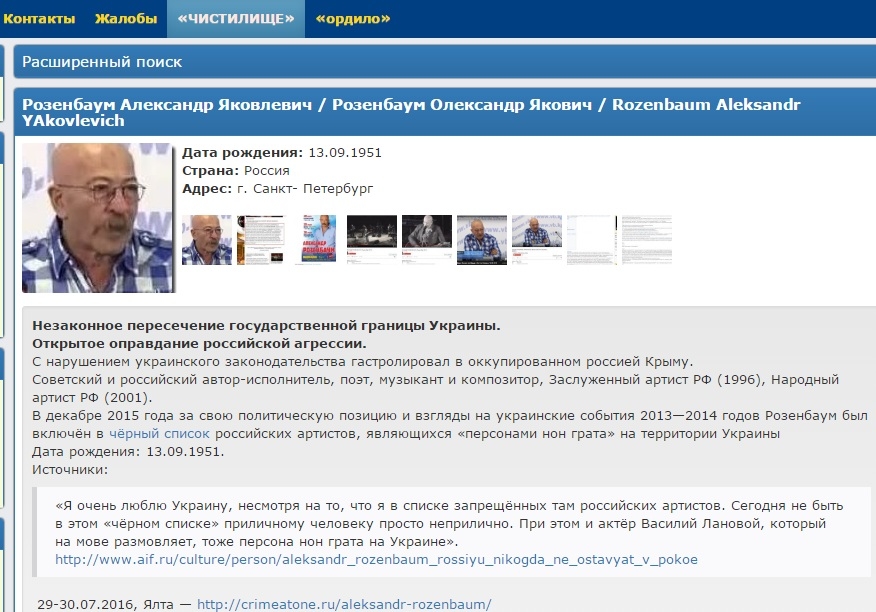Open the «ордило» tab
Viewport: 876px width, 612px height.
tap(352, 18)
